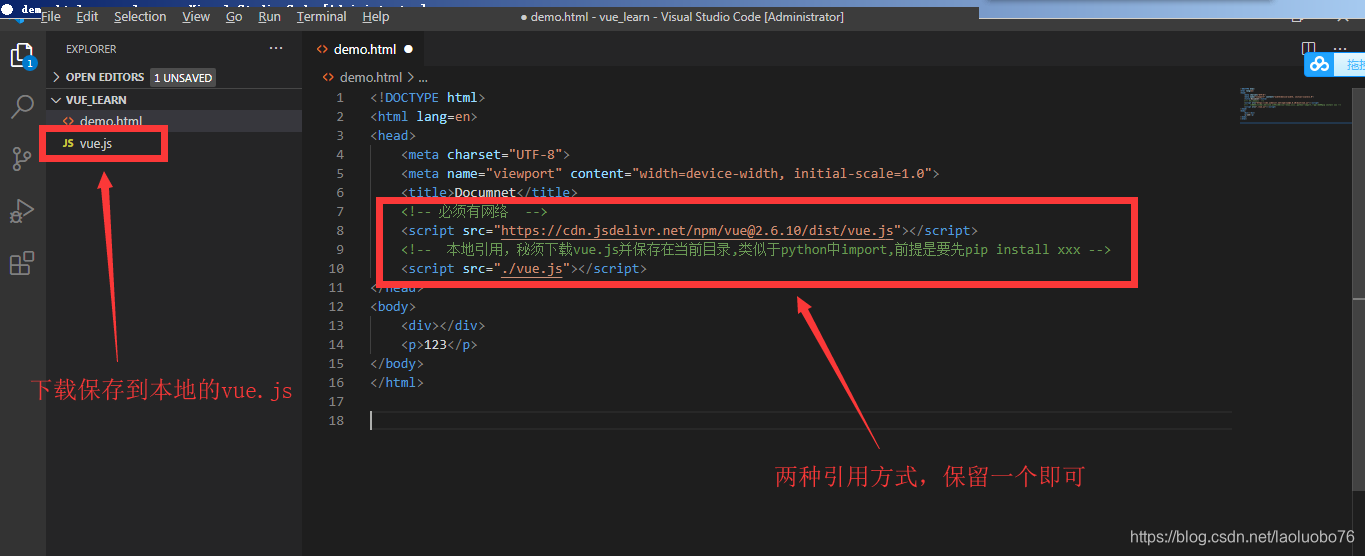This screenshot has height=556, width=1365.
Task: Click the window title text in title bar
Action: pos(688,17)
